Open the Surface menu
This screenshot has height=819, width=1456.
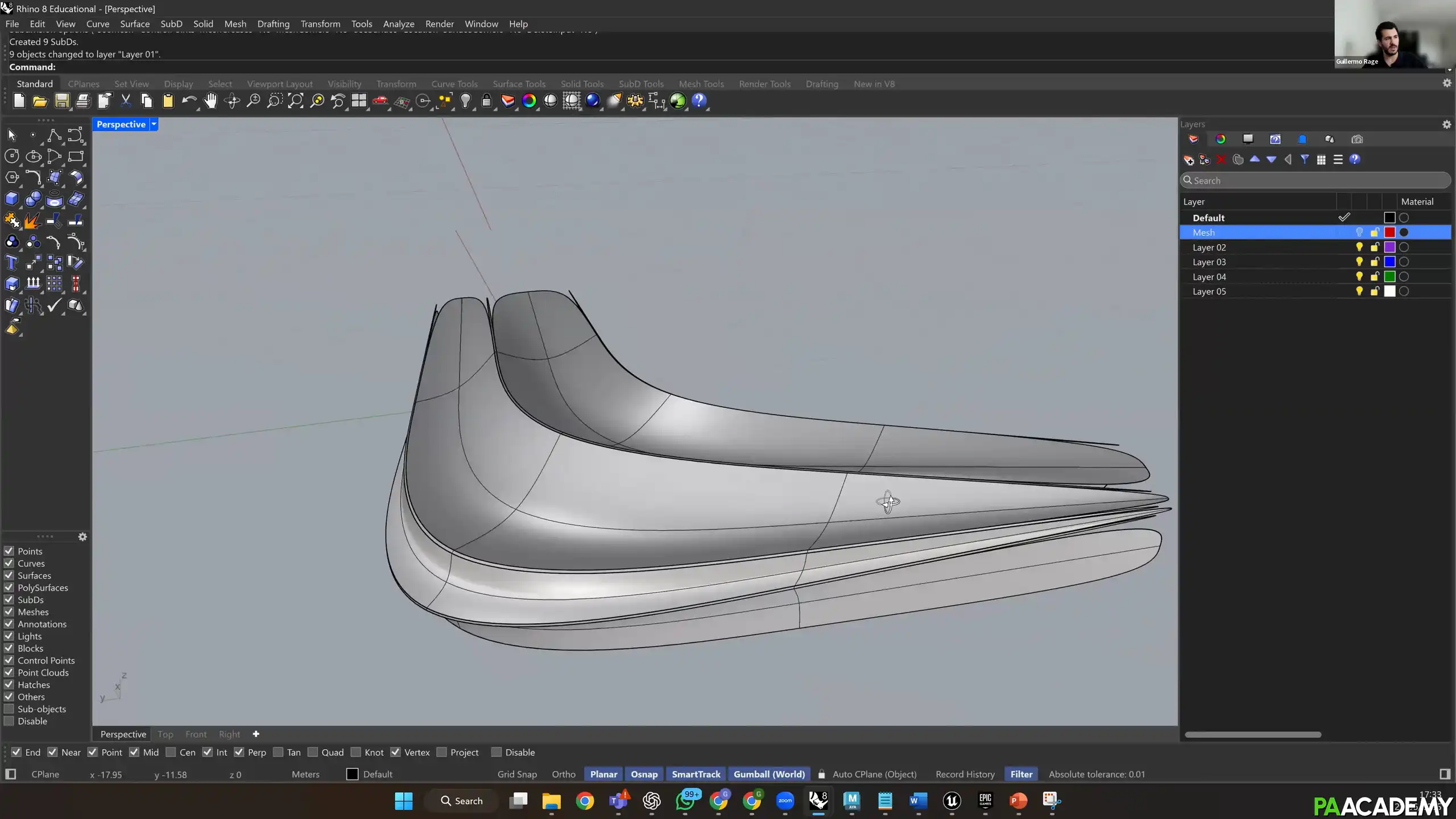[x=135, y=24]
